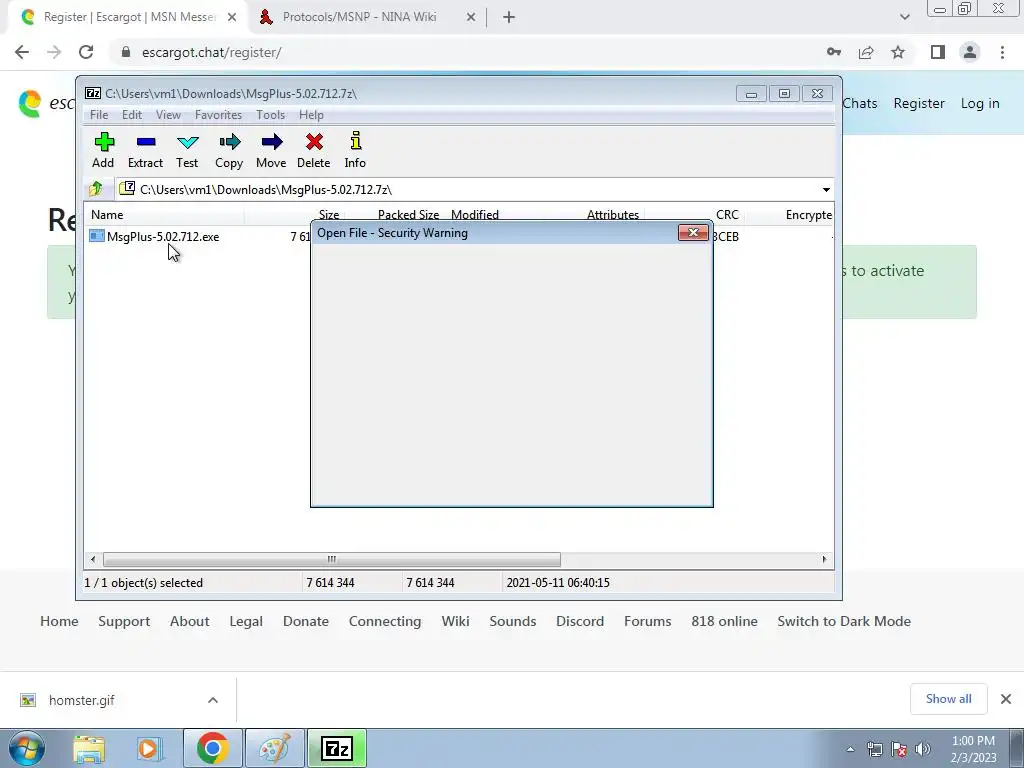1024x768 pixels.
Task: Click the horizontal scrollbar thumb
Action: [332, 559]
